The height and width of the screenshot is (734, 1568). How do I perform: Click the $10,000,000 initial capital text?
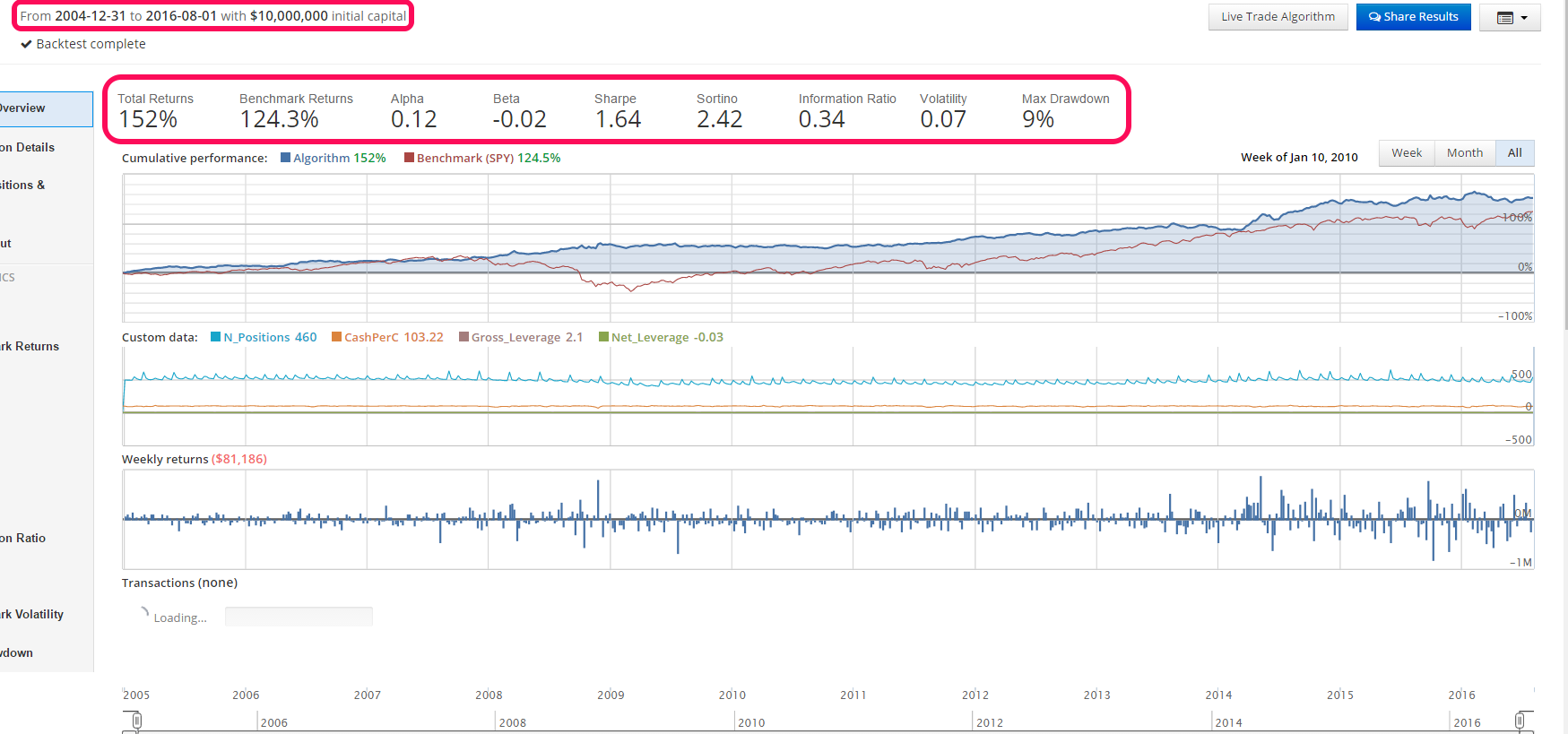pyautogui.click(x=328, y=16)
